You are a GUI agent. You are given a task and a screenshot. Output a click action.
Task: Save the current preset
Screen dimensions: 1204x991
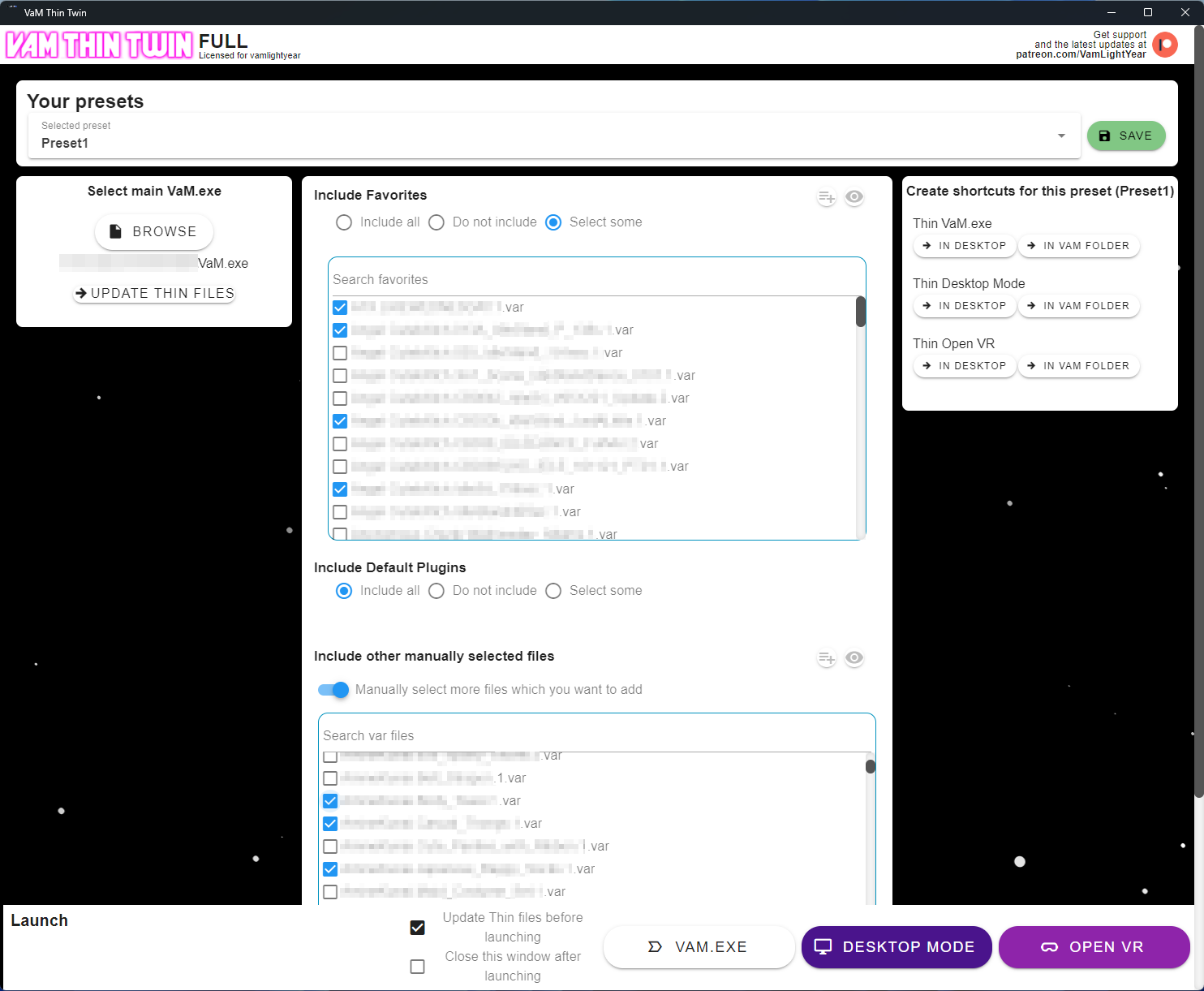1126,136
